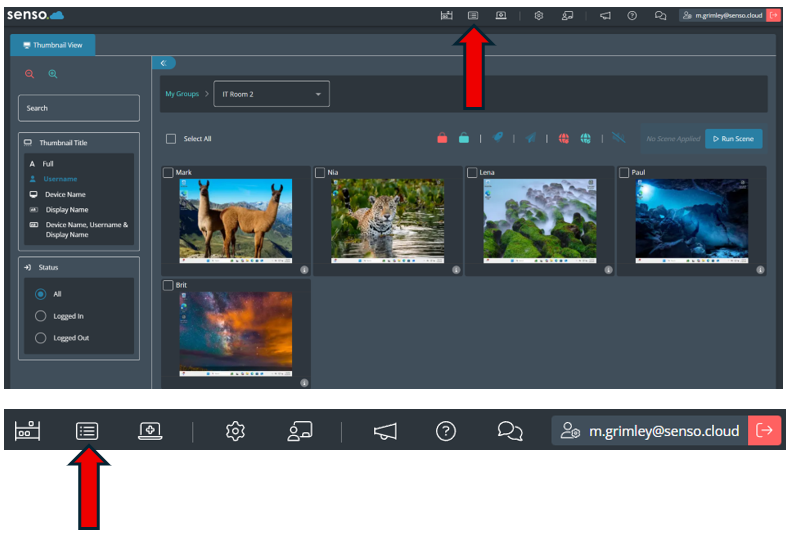The image size is (788, 533).
Task: Open the IT Room 2 group dropdown
Action: [x=271, y=94]
